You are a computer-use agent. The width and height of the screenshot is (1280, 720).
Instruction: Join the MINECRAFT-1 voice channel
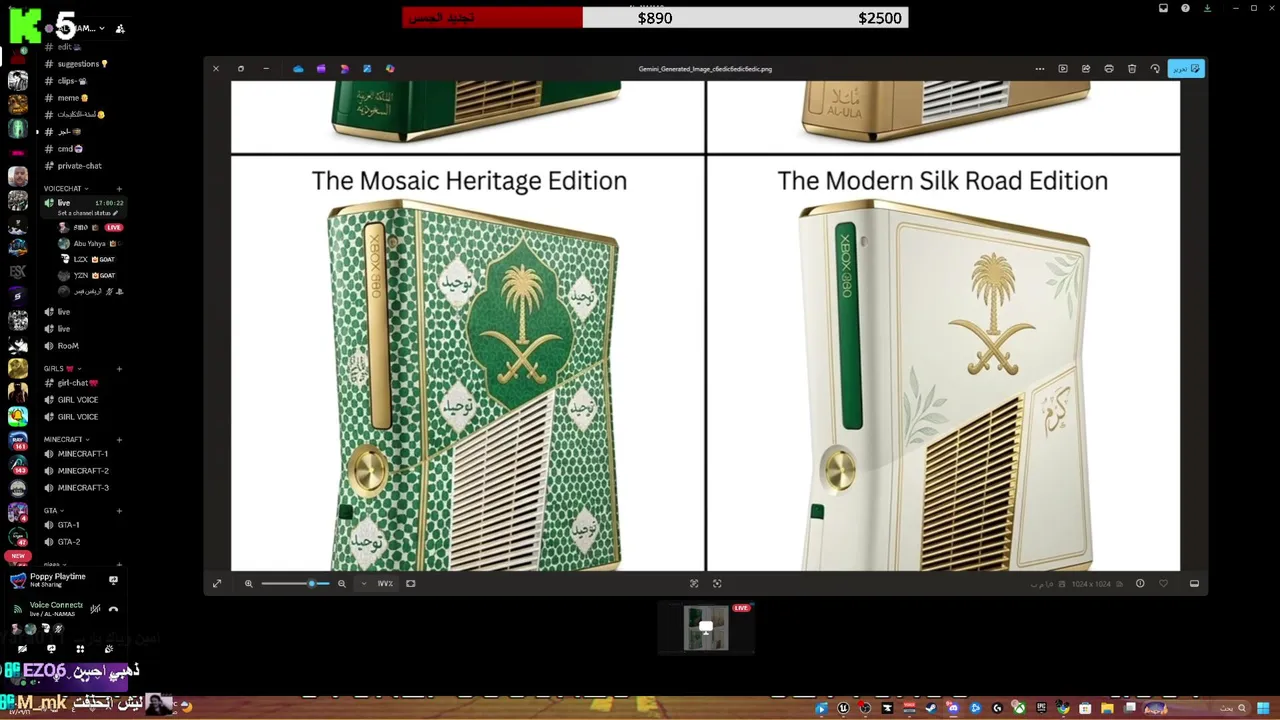tap(82, 454)
